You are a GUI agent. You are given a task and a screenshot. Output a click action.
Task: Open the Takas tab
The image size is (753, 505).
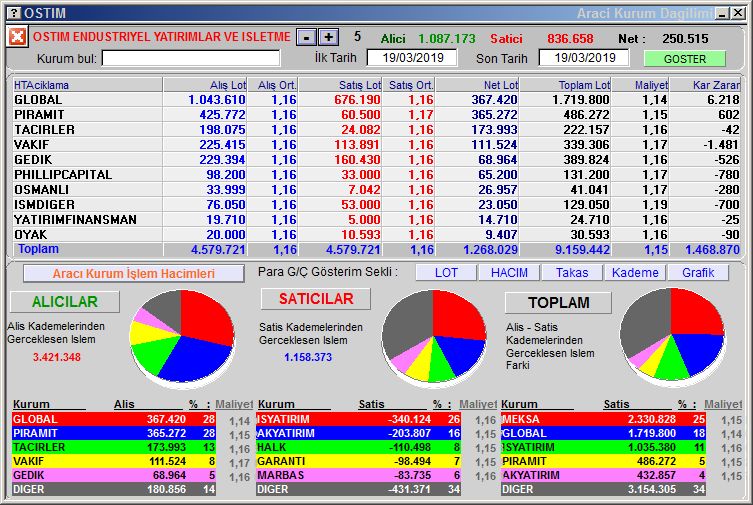click(572, 273)
